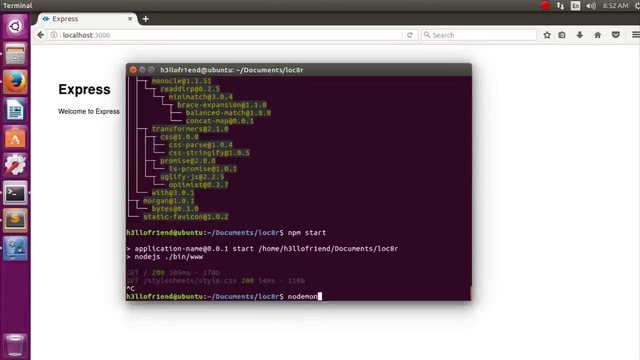Select the Express browser tab
640x360 pixels.
87,19
